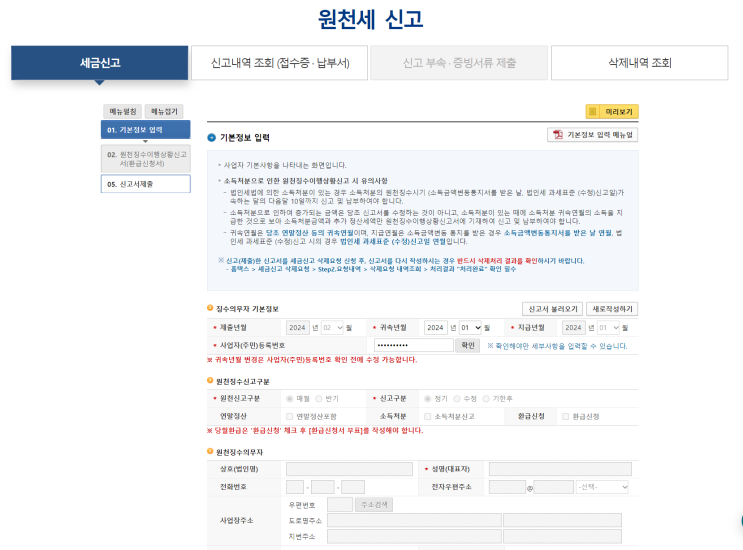Viewport: 743px width, 550px height.
Task: Click the 성명(대표자) input field
Action: coord(560,469)
